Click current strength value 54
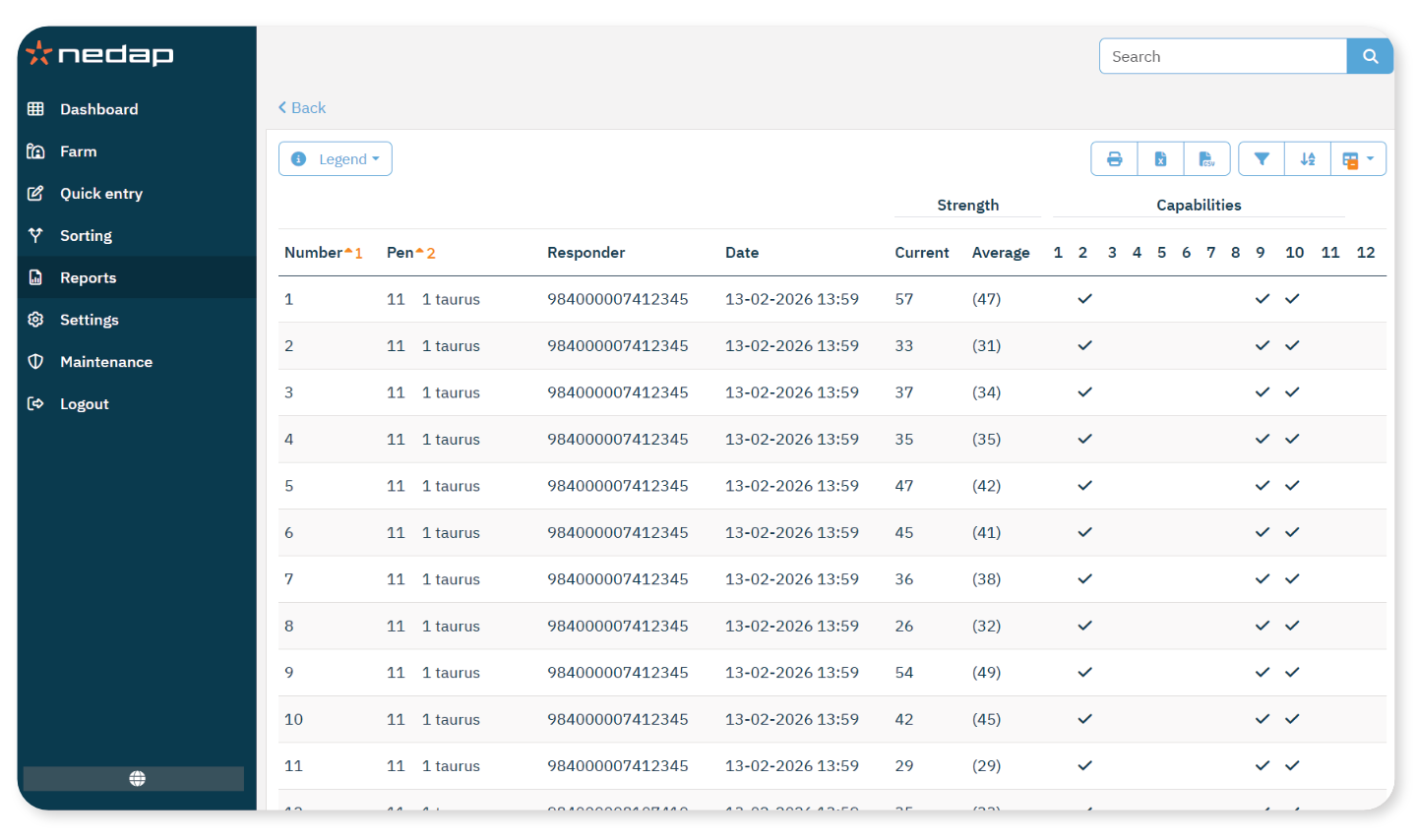Viewport: 1417px width, 840px height. tap(904, 673)
